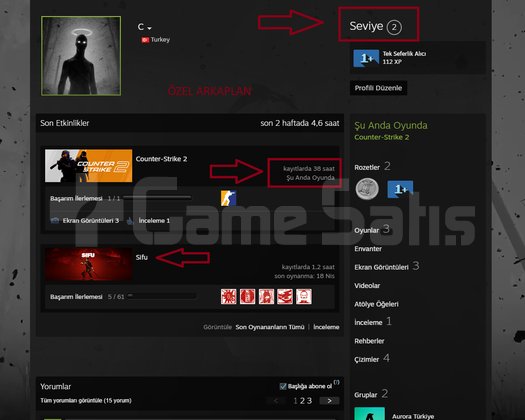Click the Counter-Strike 2 achievement icon
This screenshot has width=525, height=420.
(228, 198)
